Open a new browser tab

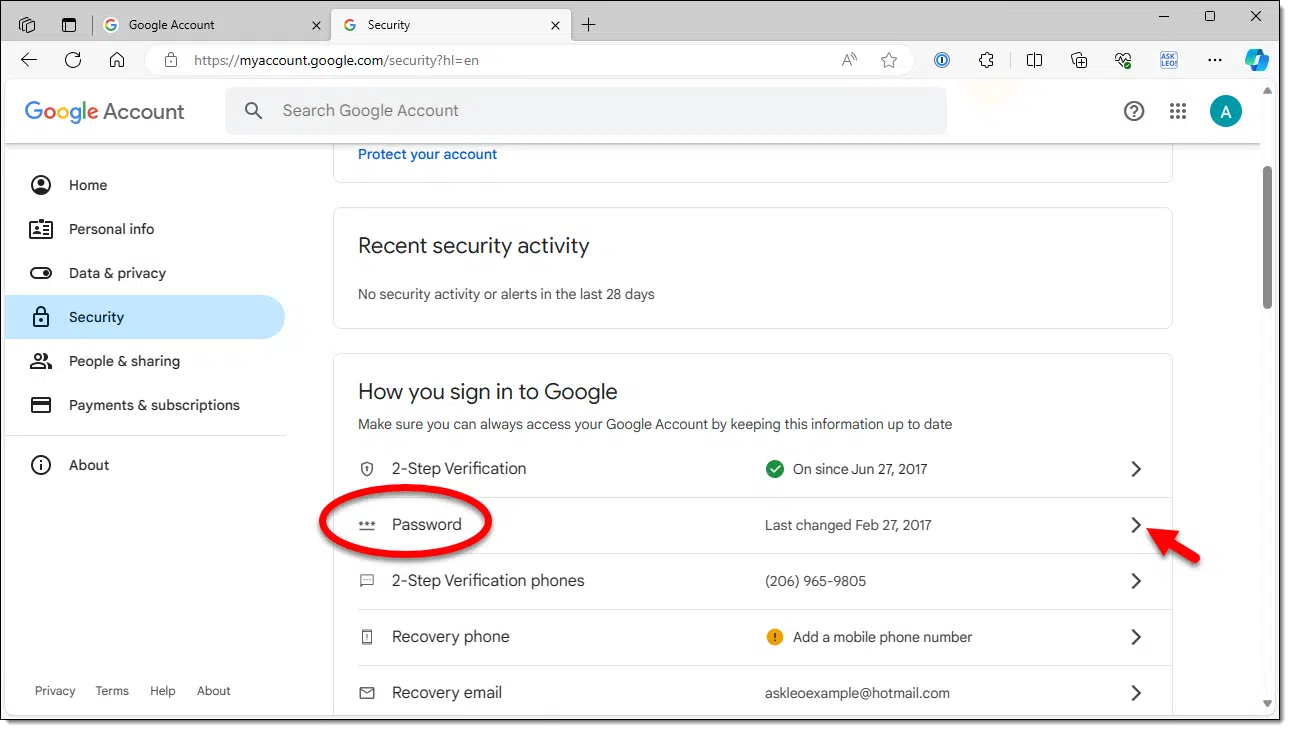(589, 25)
